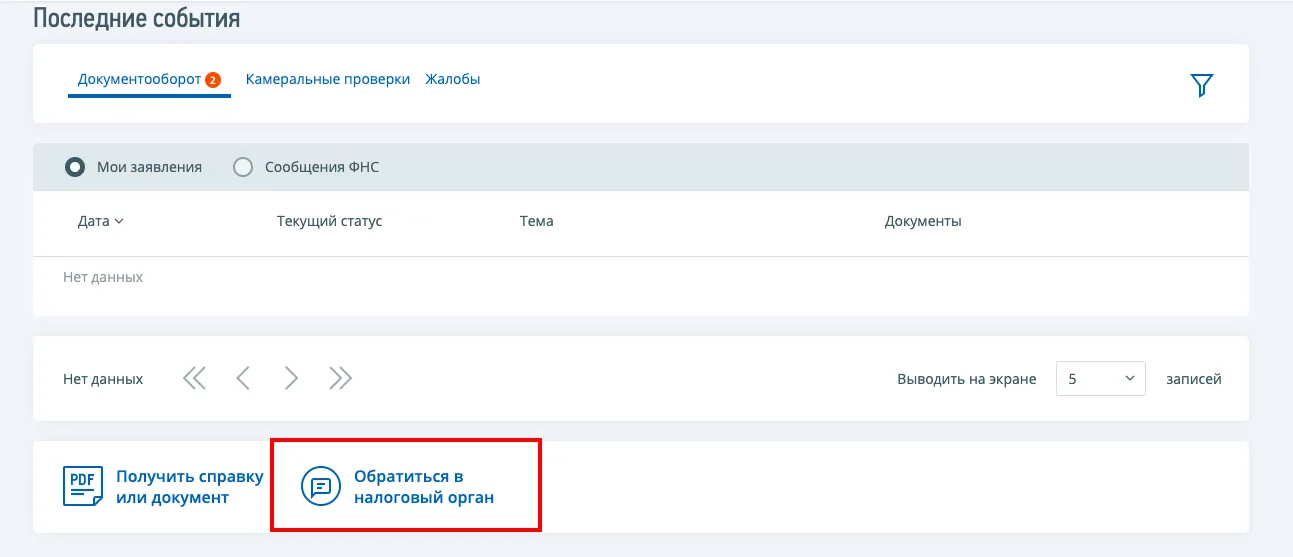Switch to the Камеральные проверки tab
This screenshot has height=557, width=1293.
(328, 79)
